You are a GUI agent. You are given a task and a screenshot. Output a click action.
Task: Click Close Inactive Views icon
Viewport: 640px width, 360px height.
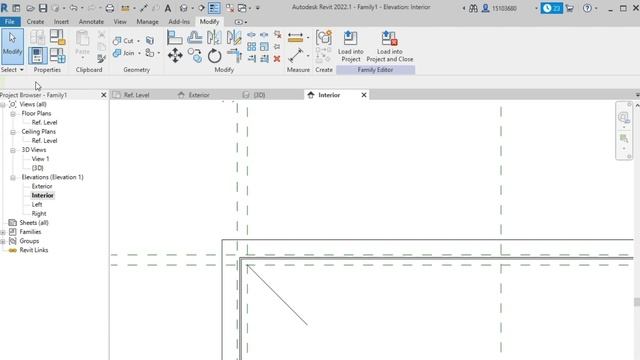(230, 8)
